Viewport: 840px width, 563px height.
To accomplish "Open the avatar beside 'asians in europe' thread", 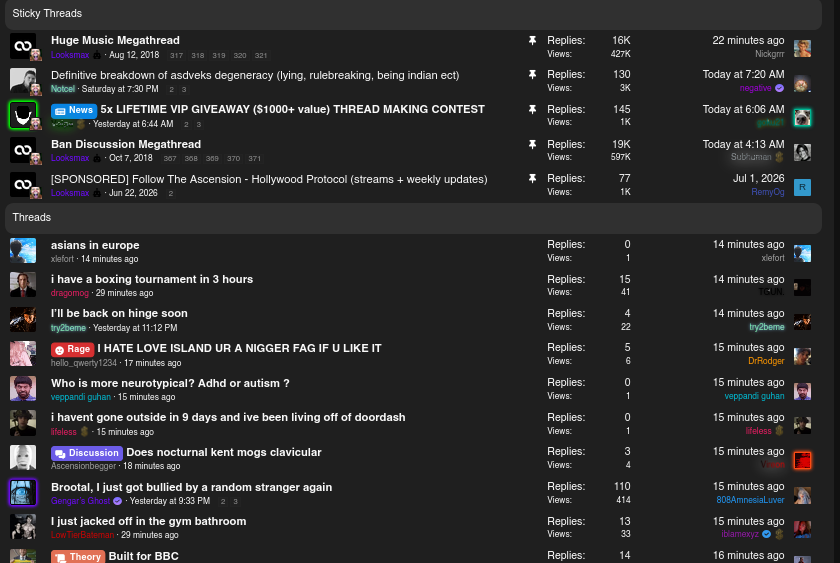I will [23, 251].
